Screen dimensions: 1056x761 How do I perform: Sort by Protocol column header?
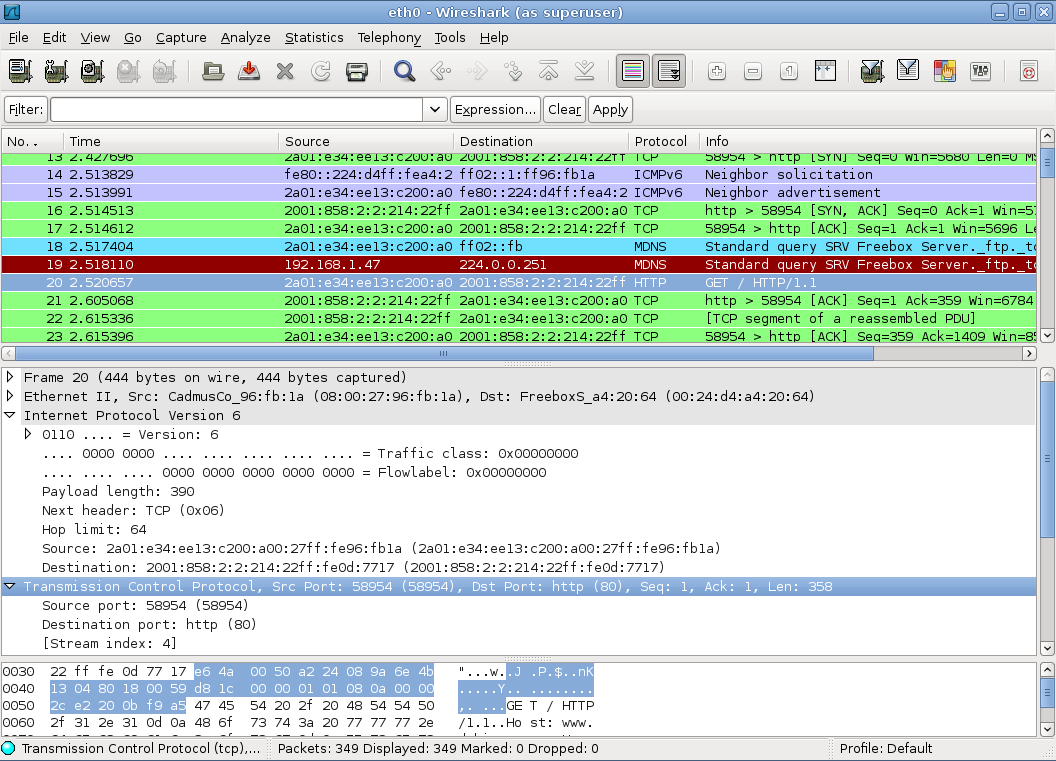tap(663, 141)
